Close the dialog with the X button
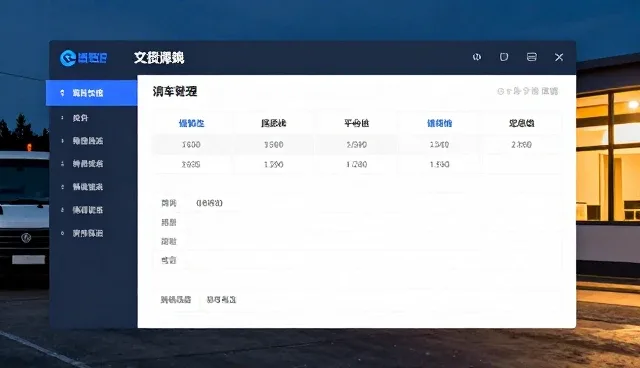 pos(559,57)
